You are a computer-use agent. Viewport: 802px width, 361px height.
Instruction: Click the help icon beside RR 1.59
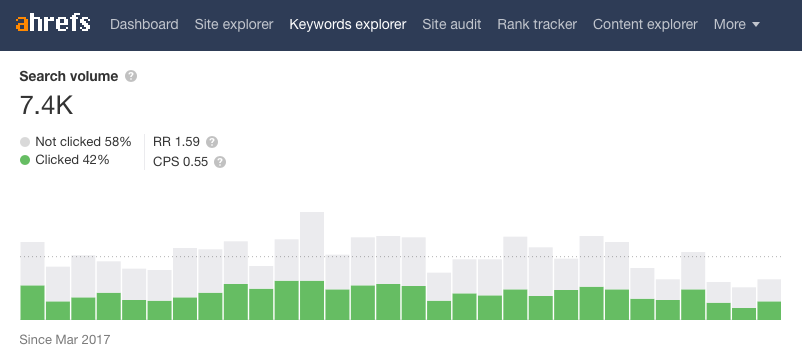(212, 142)
